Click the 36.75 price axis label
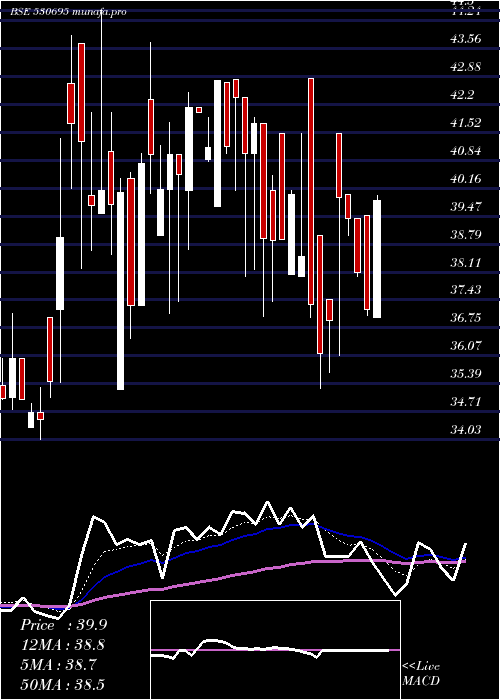 point(466,318)
